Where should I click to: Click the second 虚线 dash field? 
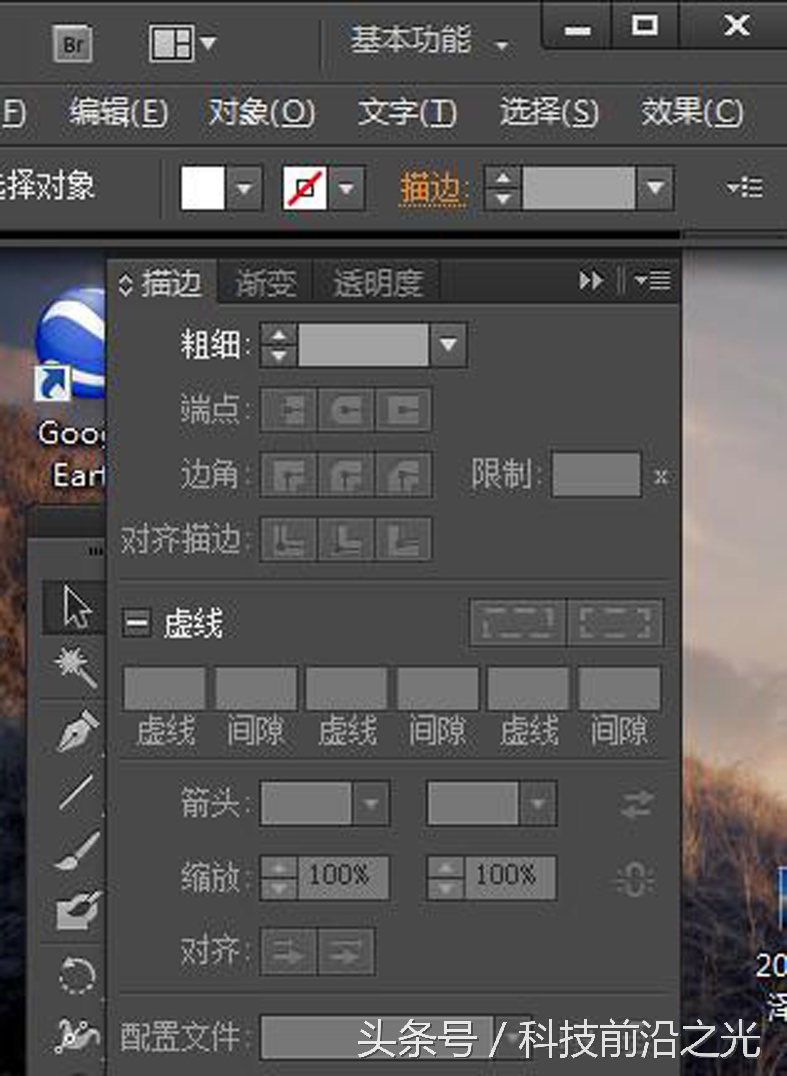(346, 688)
